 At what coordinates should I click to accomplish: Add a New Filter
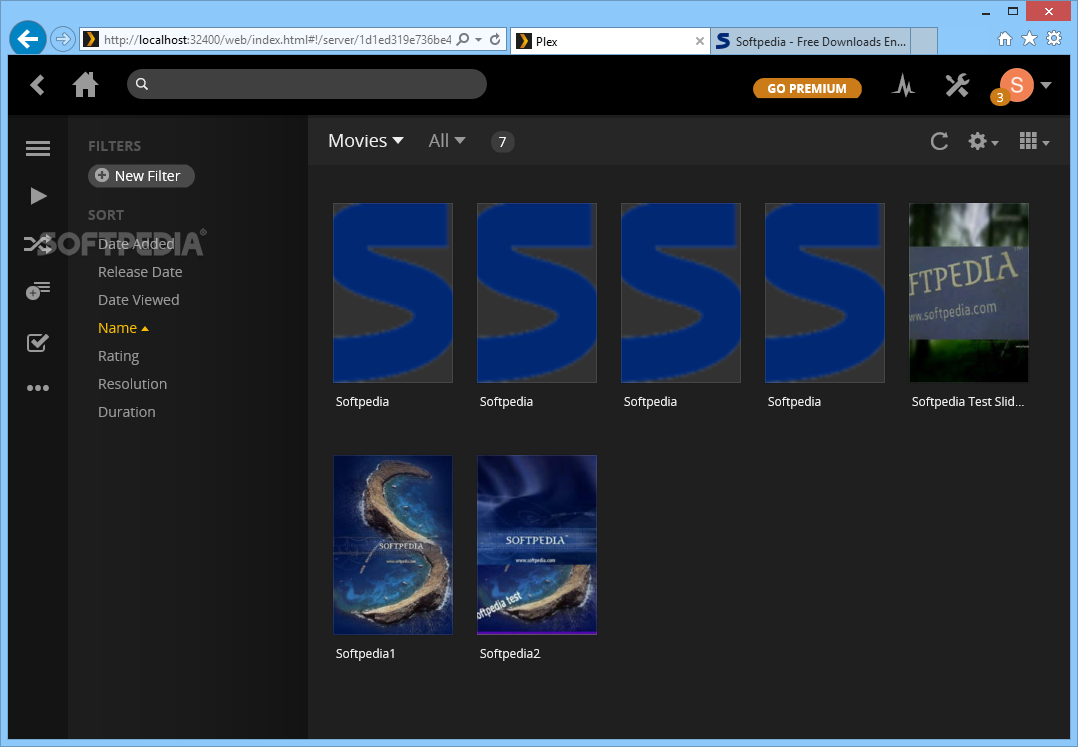point(141,175)
